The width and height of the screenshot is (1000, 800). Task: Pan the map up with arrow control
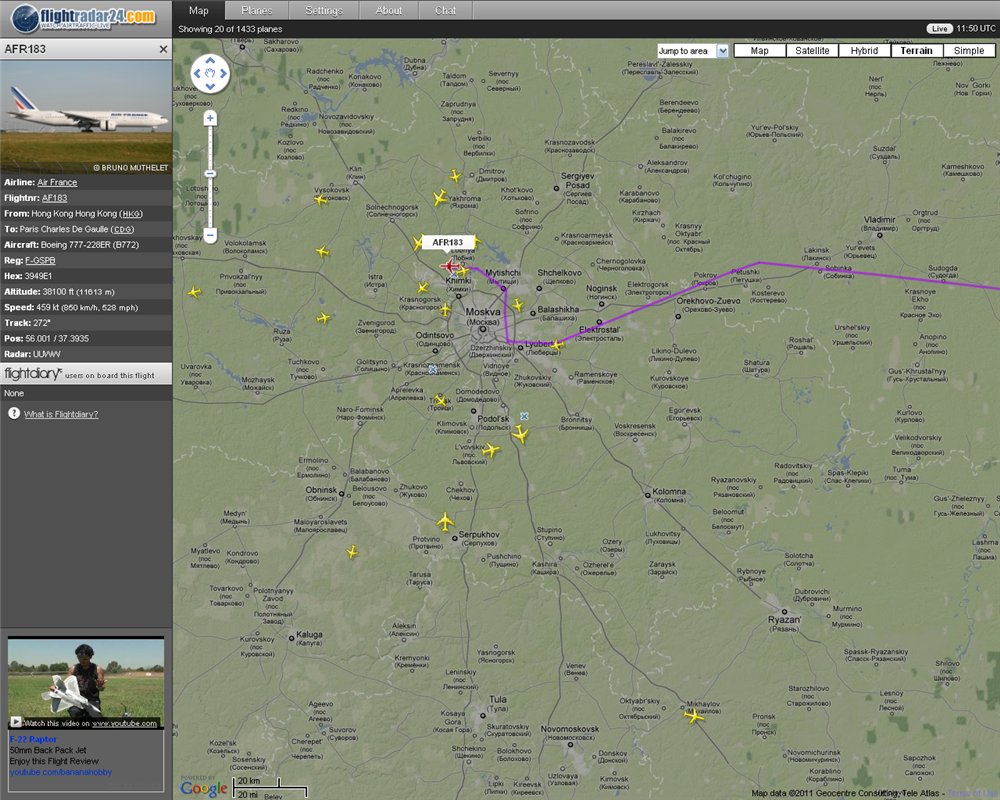pyautogui.click(x=210, y=61)
